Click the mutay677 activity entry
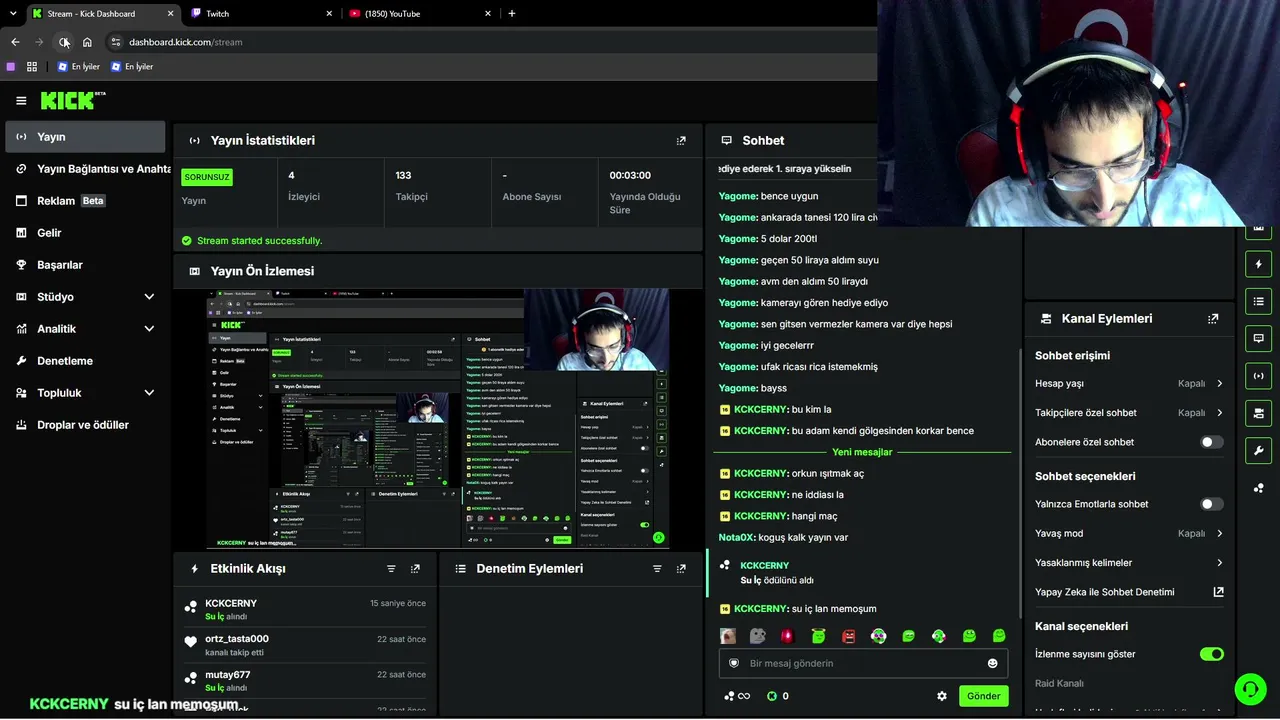 pyautogui.click(x=305, y=681)
